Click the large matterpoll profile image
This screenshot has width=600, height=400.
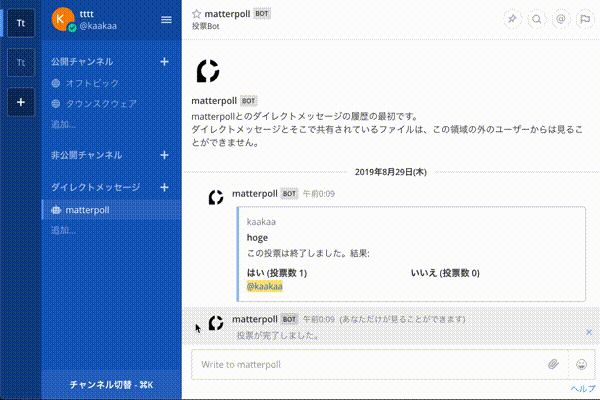208,71
